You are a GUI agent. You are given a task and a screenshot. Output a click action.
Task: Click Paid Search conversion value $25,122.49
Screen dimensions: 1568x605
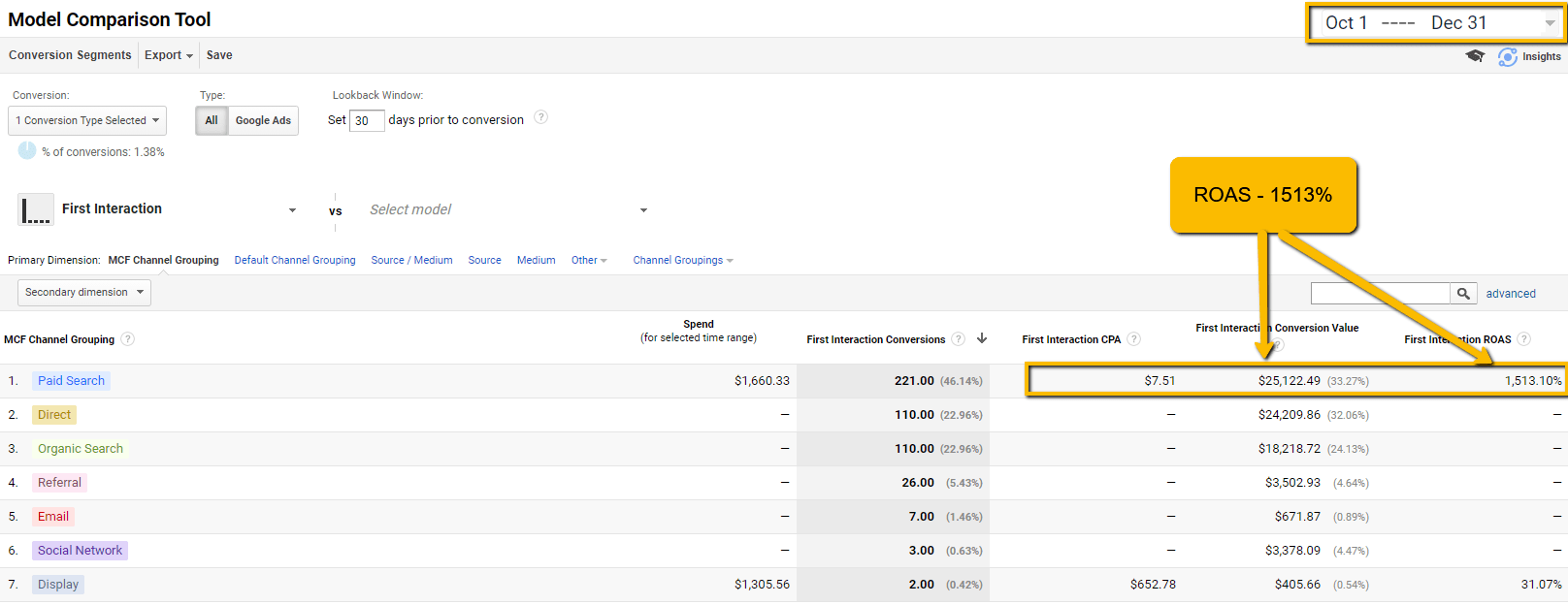pos(1290,381)
